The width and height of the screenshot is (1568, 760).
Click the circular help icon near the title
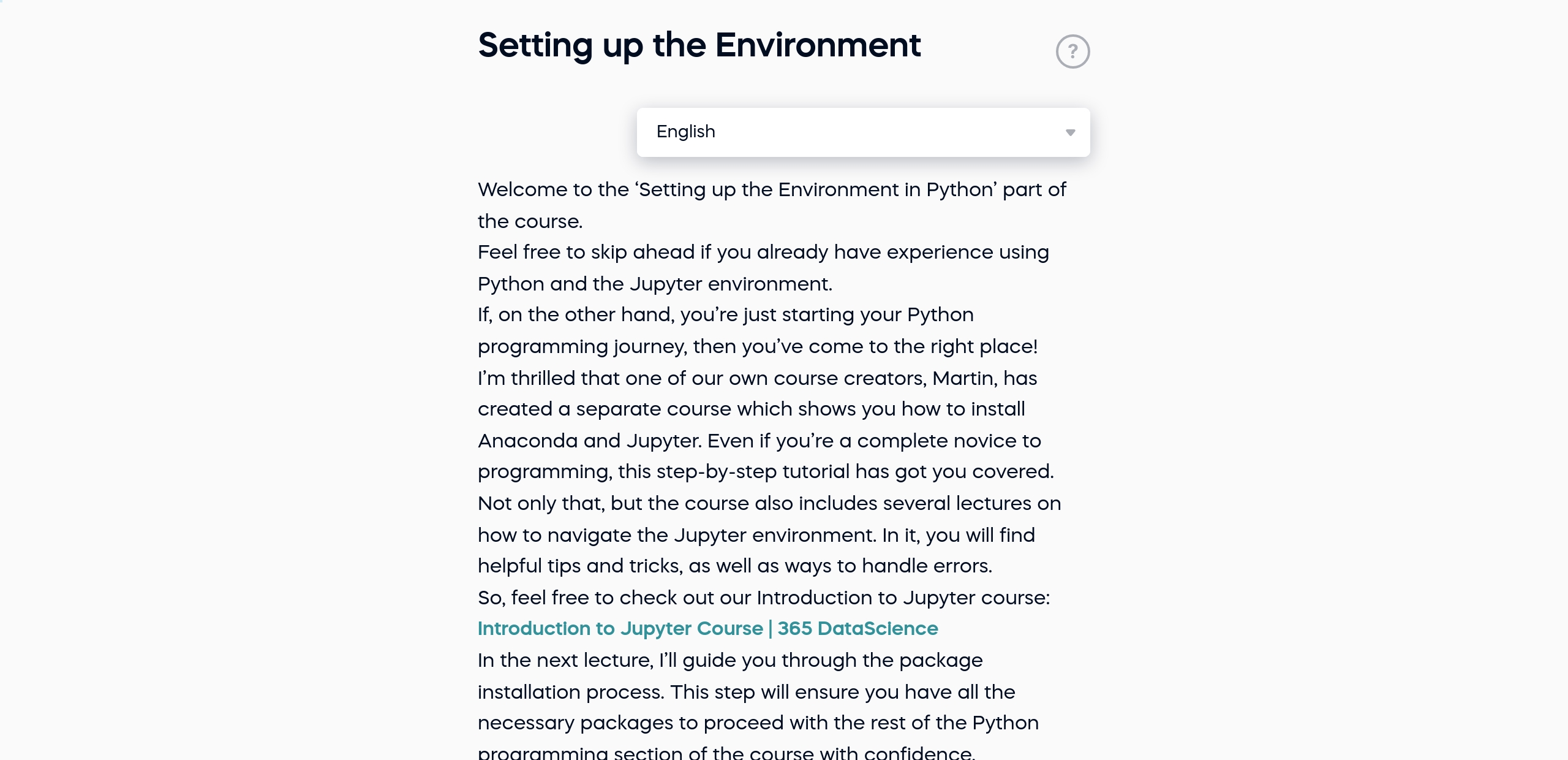click(1073, 51)
